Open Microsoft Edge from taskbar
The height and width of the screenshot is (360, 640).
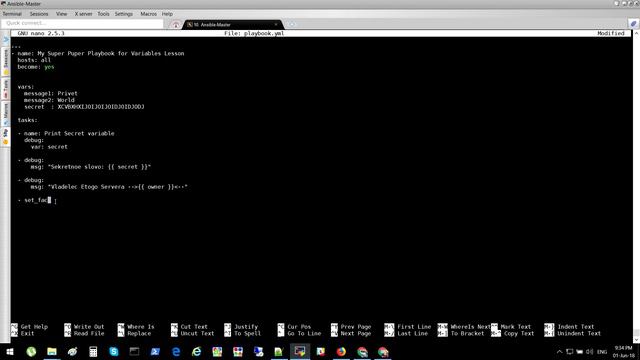pos(176,352)
